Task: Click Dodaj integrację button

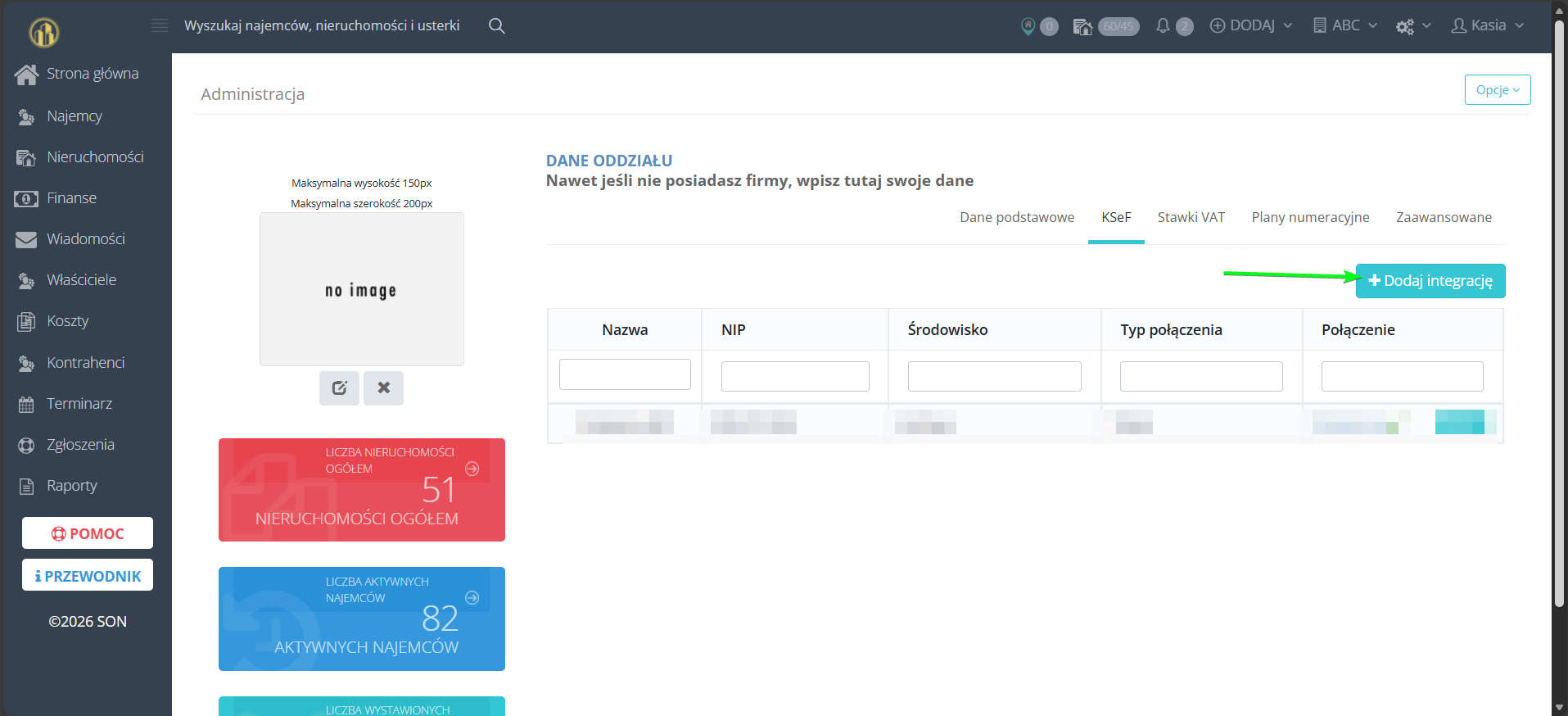Action: pyautogui.click(x=1430, y=281)
